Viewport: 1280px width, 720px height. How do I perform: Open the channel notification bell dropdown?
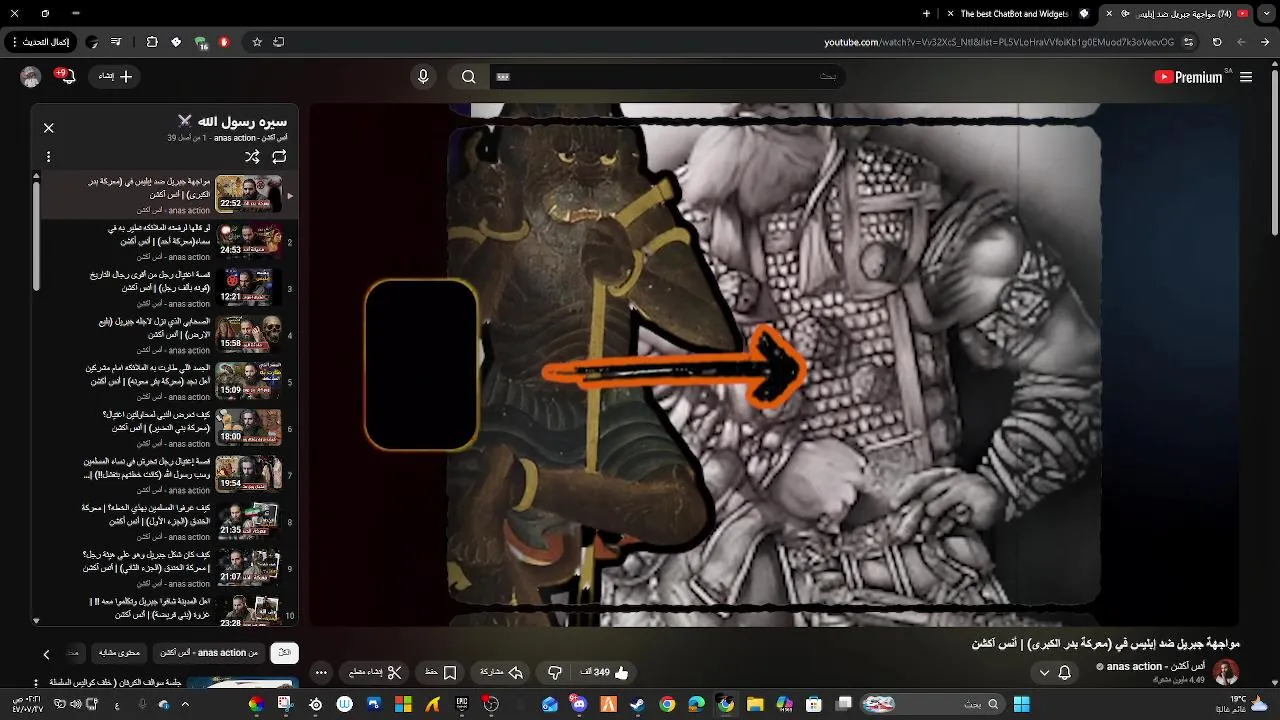[1055, 672]
